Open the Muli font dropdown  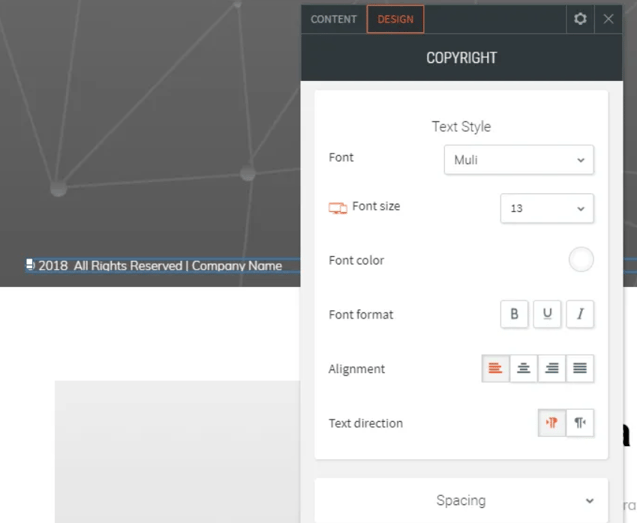click(518, 160)
